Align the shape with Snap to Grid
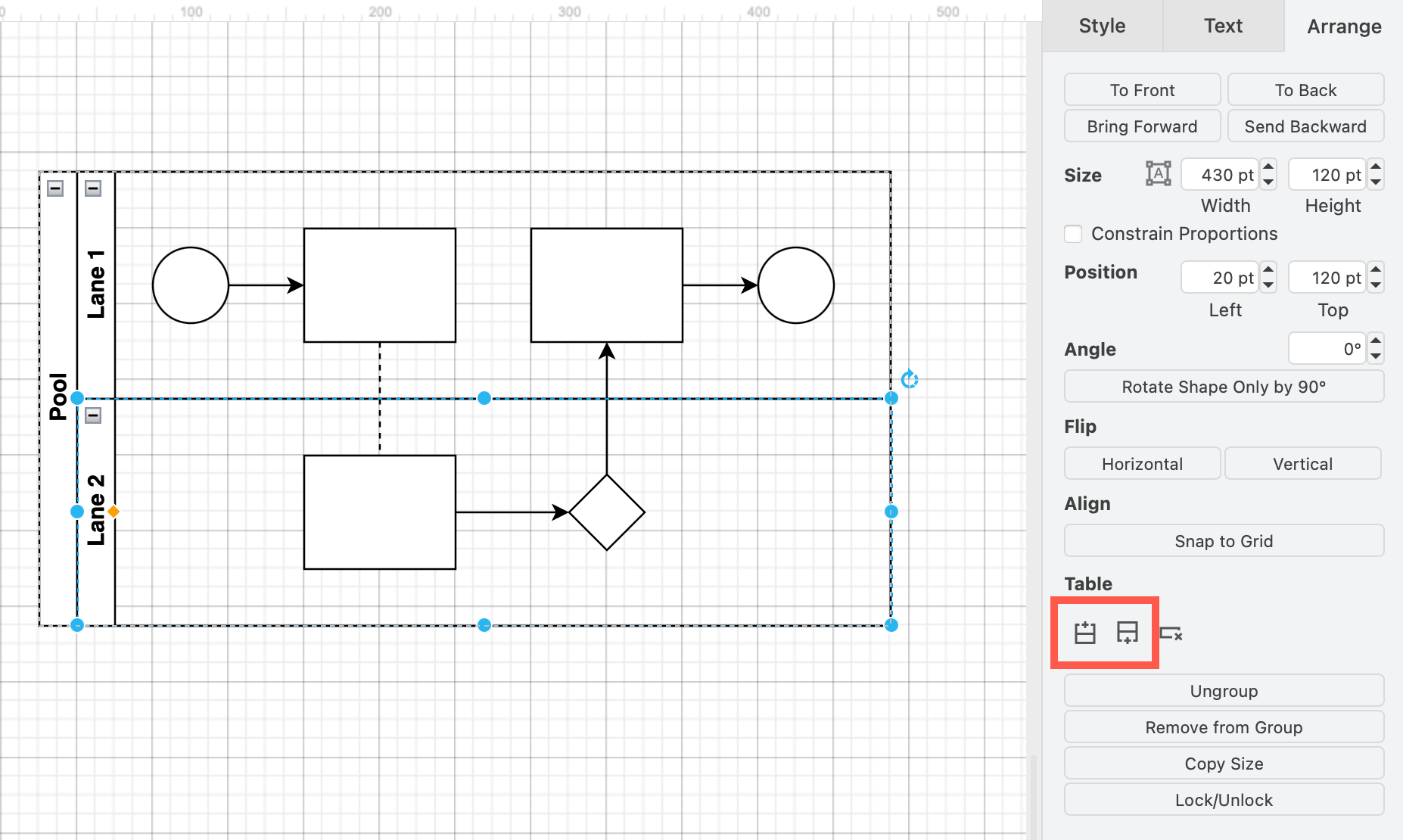The height and width of the screenshot is (840, 1403). [x=1223, y=540]
